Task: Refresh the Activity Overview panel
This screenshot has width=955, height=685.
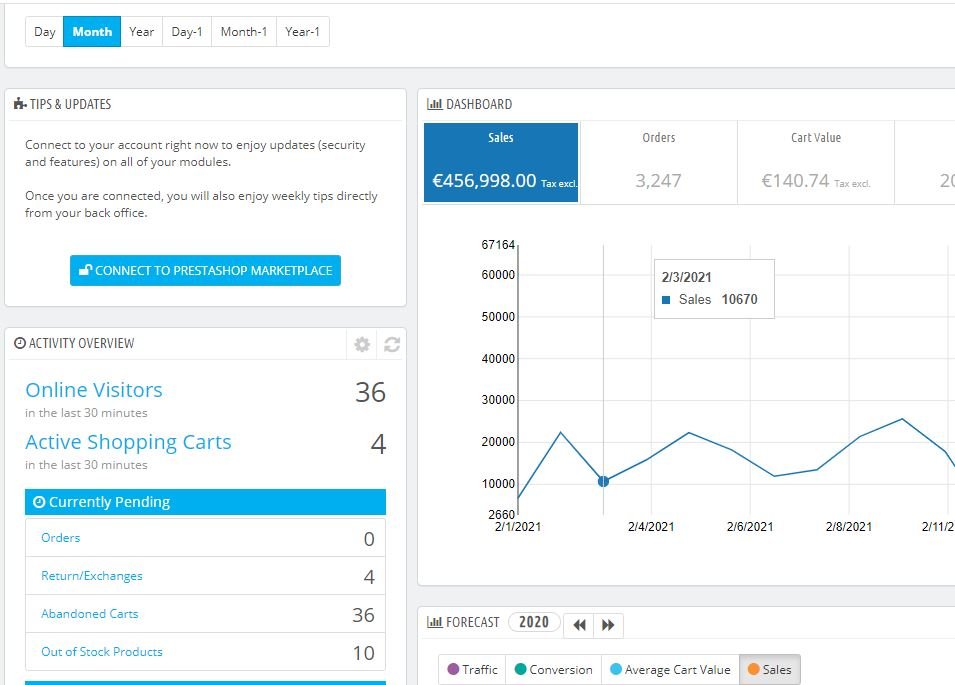Action: (x=392, y=345)
